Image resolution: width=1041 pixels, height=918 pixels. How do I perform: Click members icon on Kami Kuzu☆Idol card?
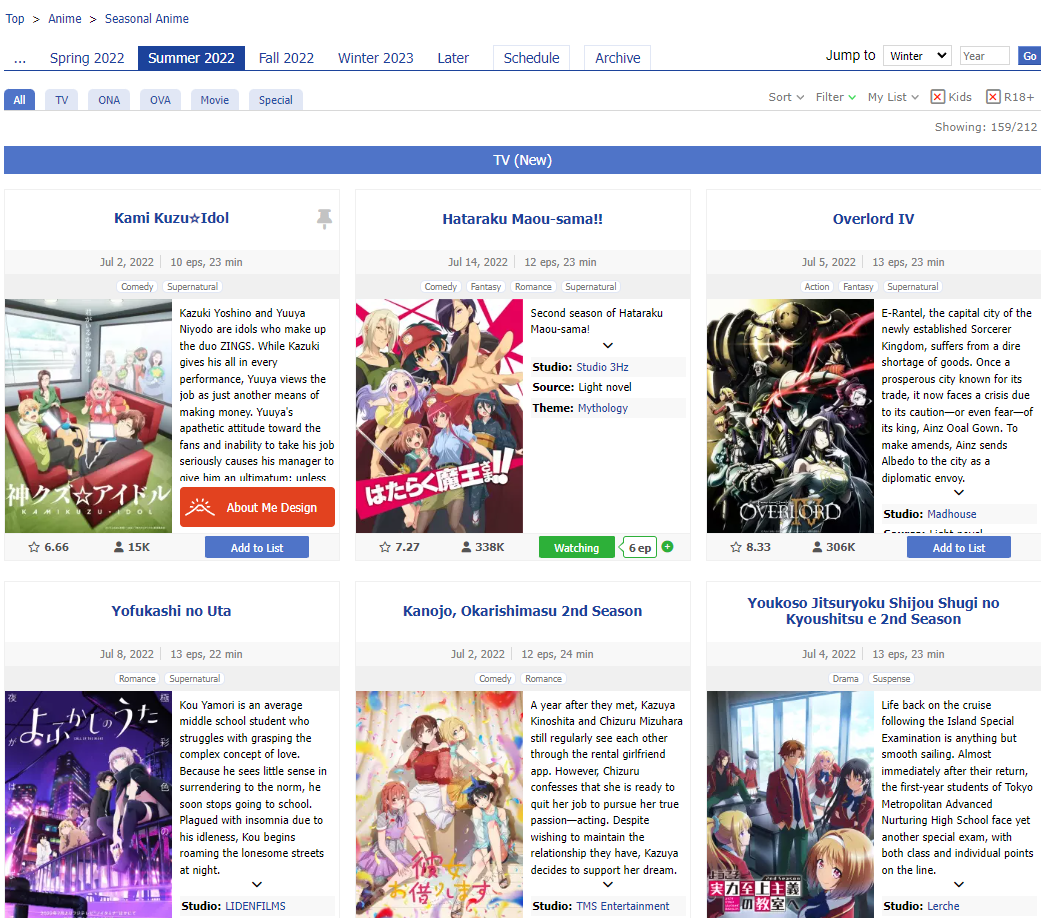(119, 548)
